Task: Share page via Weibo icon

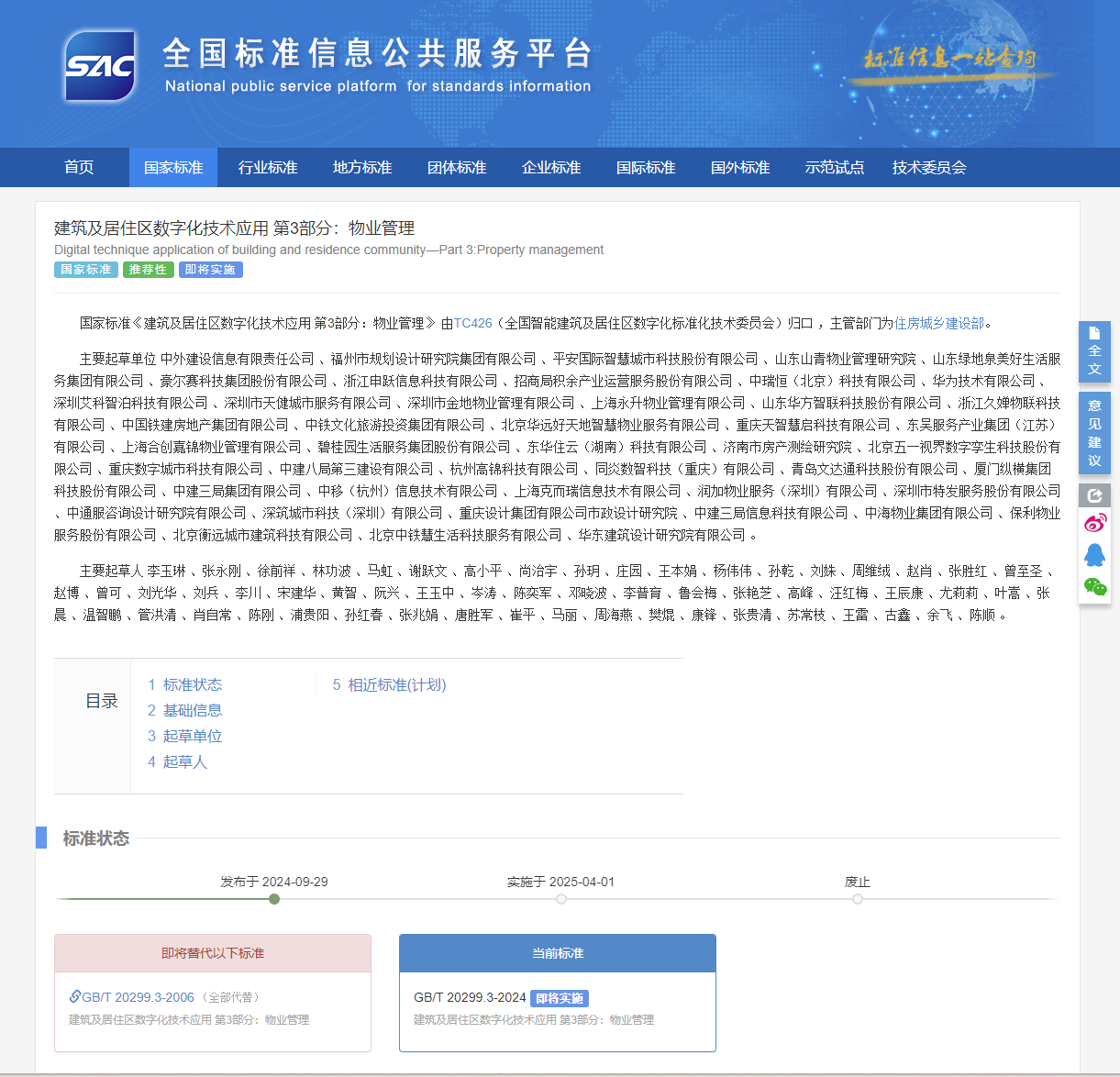Action: (1094, 524)
